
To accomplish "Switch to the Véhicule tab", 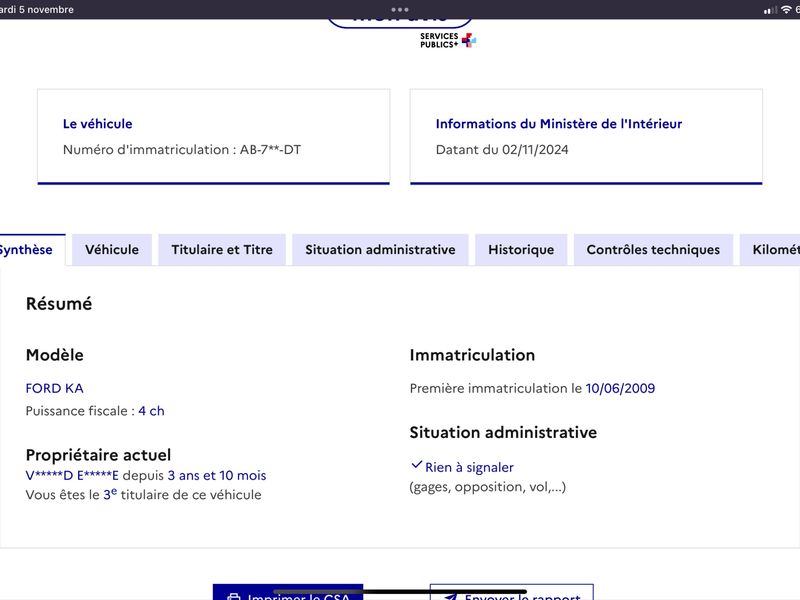I will coord(112,249).
